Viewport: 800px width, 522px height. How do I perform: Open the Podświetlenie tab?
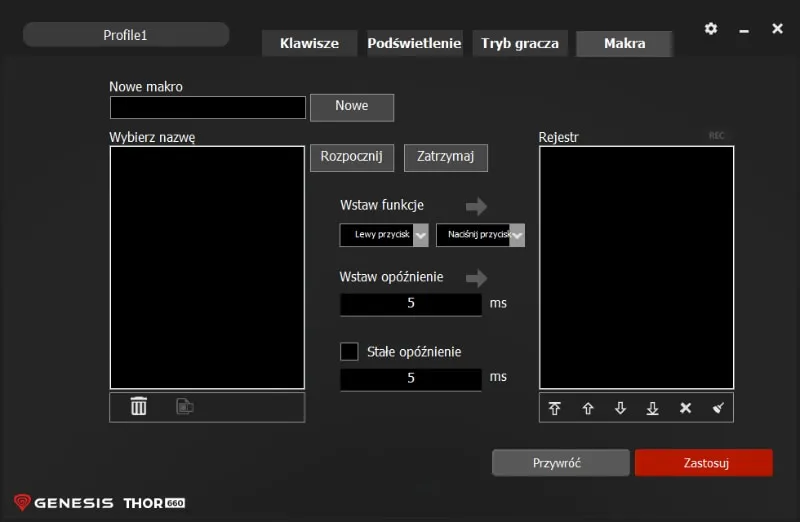[414, 44]
